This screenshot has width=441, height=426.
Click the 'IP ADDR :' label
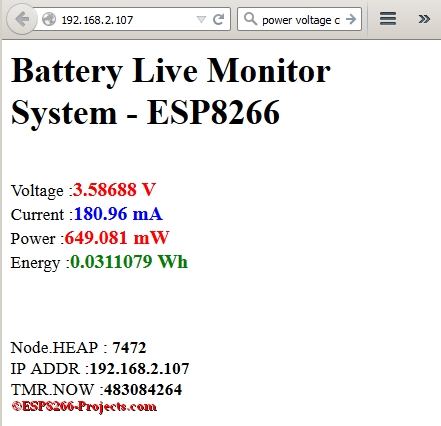point(50,369)
